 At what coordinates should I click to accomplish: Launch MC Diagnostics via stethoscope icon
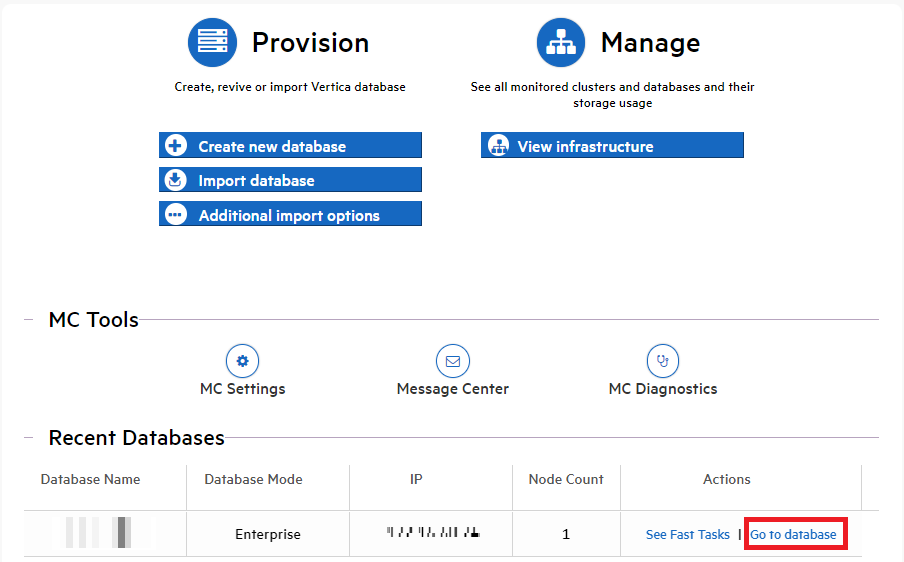[662, 360]
